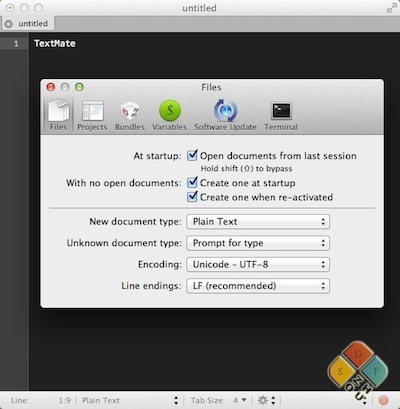Viewport: 400px width, 409px height.
Task: Open the Projects preferences pane
Action: (92, 115)
